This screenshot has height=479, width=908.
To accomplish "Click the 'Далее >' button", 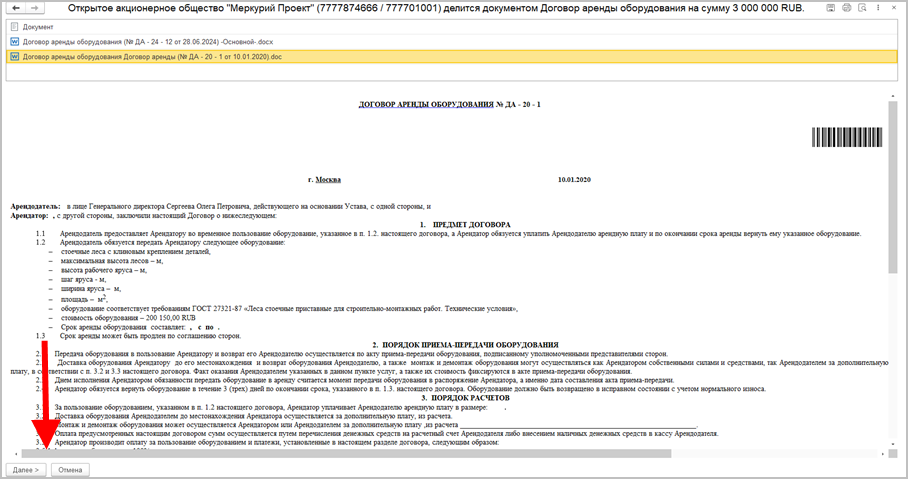I will click(26, 470).
